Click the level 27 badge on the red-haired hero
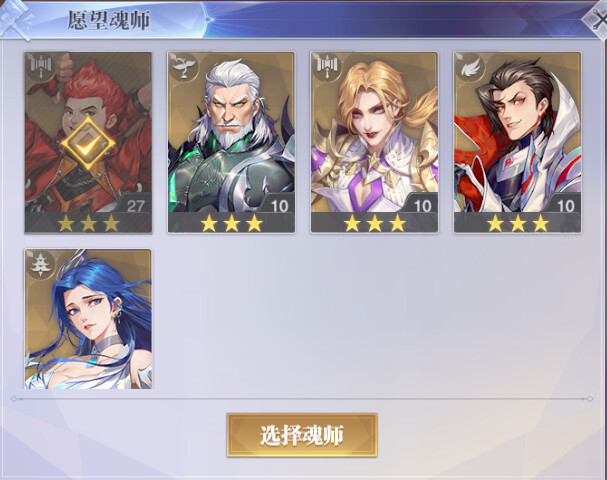This screenshot has width=607, height=480. [x=135, y=205]
